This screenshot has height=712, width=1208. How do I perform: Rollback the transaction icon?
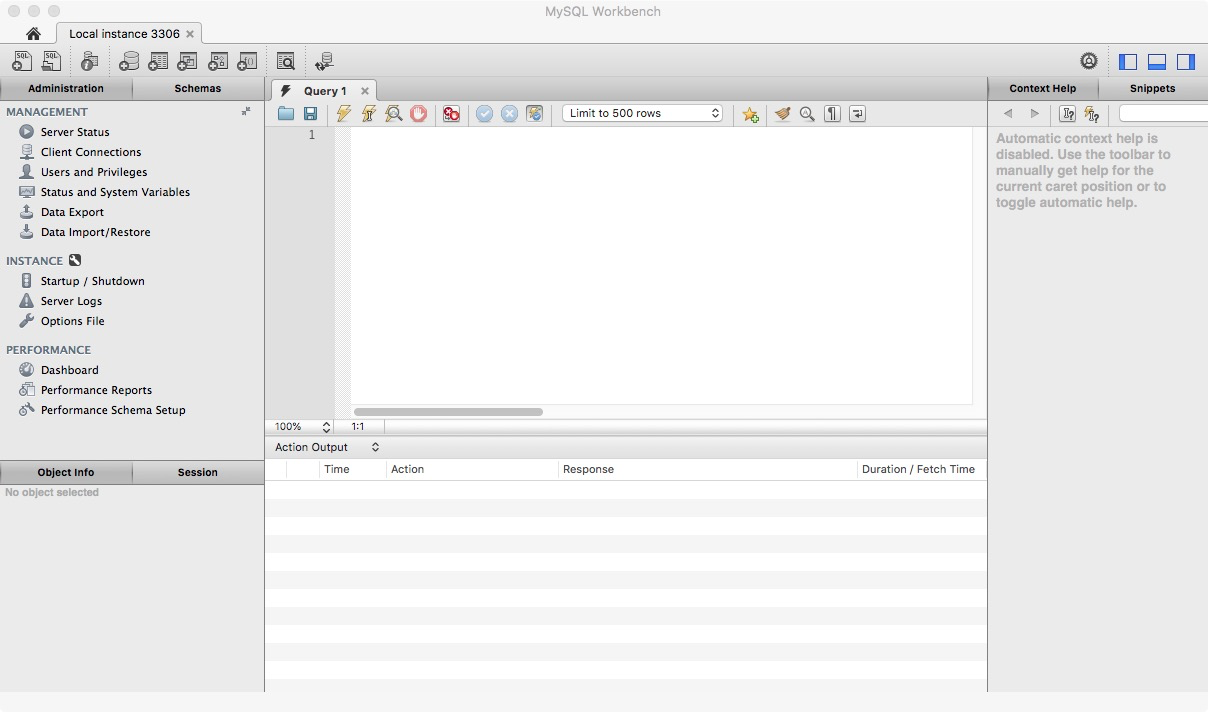pos(510,114)
